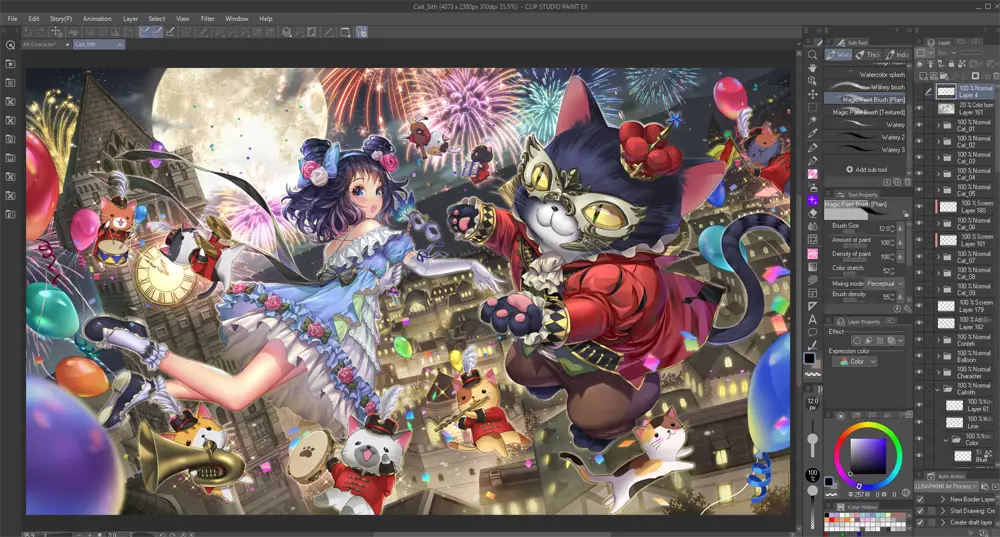Image resolution: width=1000 pixels, height=537 pixels.
Task: Open the File menu
Action: point(12,18)
